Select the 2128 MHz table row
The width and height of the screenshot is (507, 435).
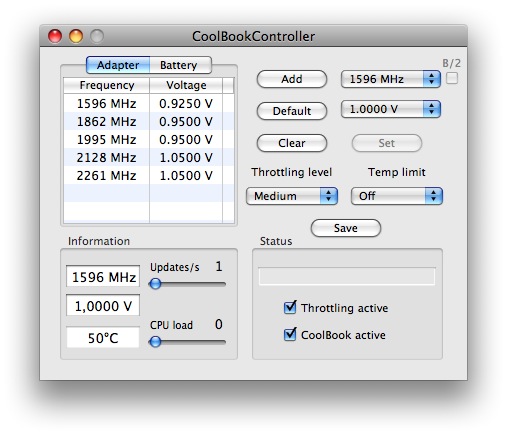pos(149,157)
